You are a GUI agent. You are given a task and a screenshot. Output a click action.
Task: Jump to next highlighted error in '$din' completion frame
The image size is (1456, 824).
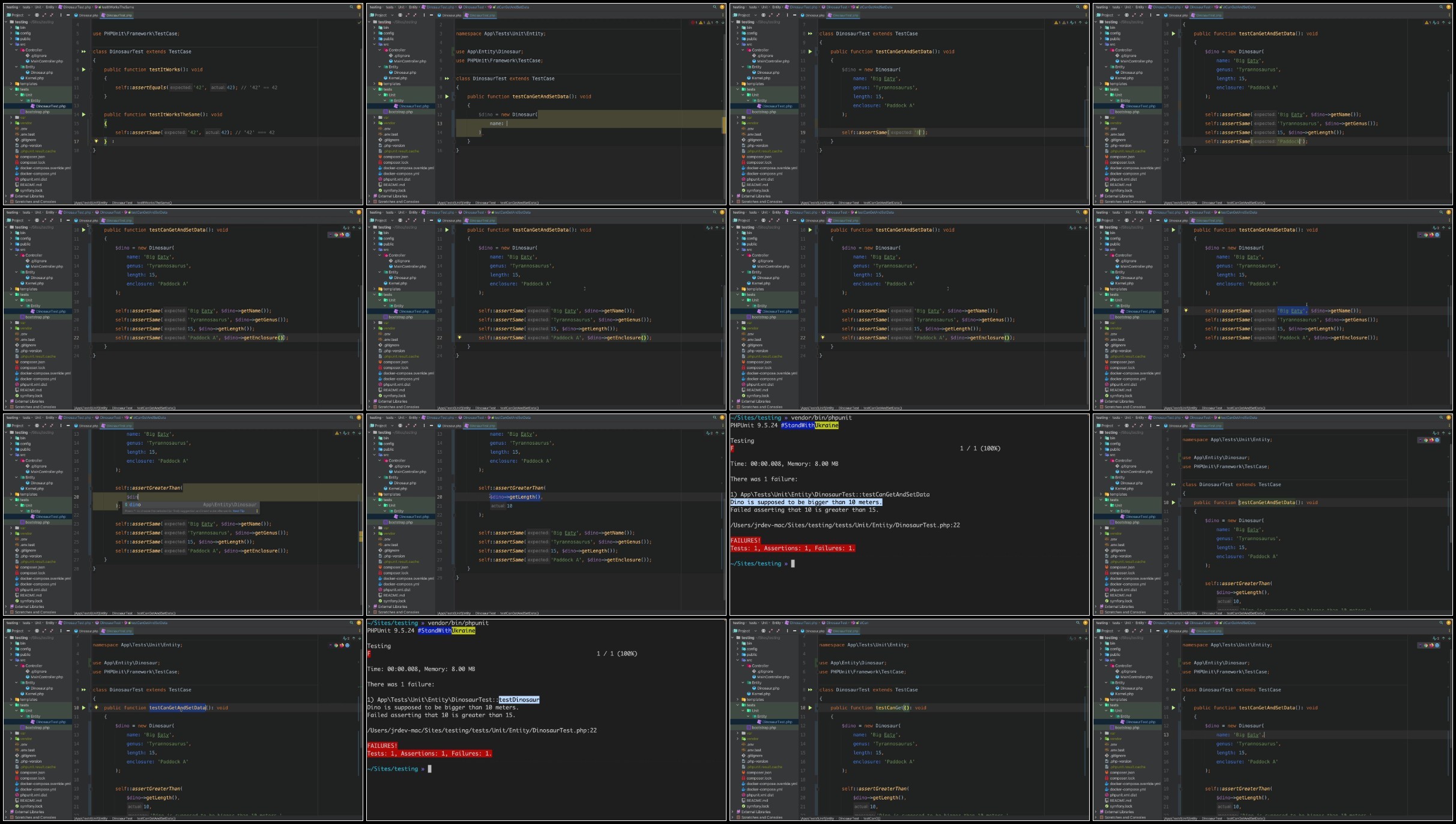click(x=359, y=433)
